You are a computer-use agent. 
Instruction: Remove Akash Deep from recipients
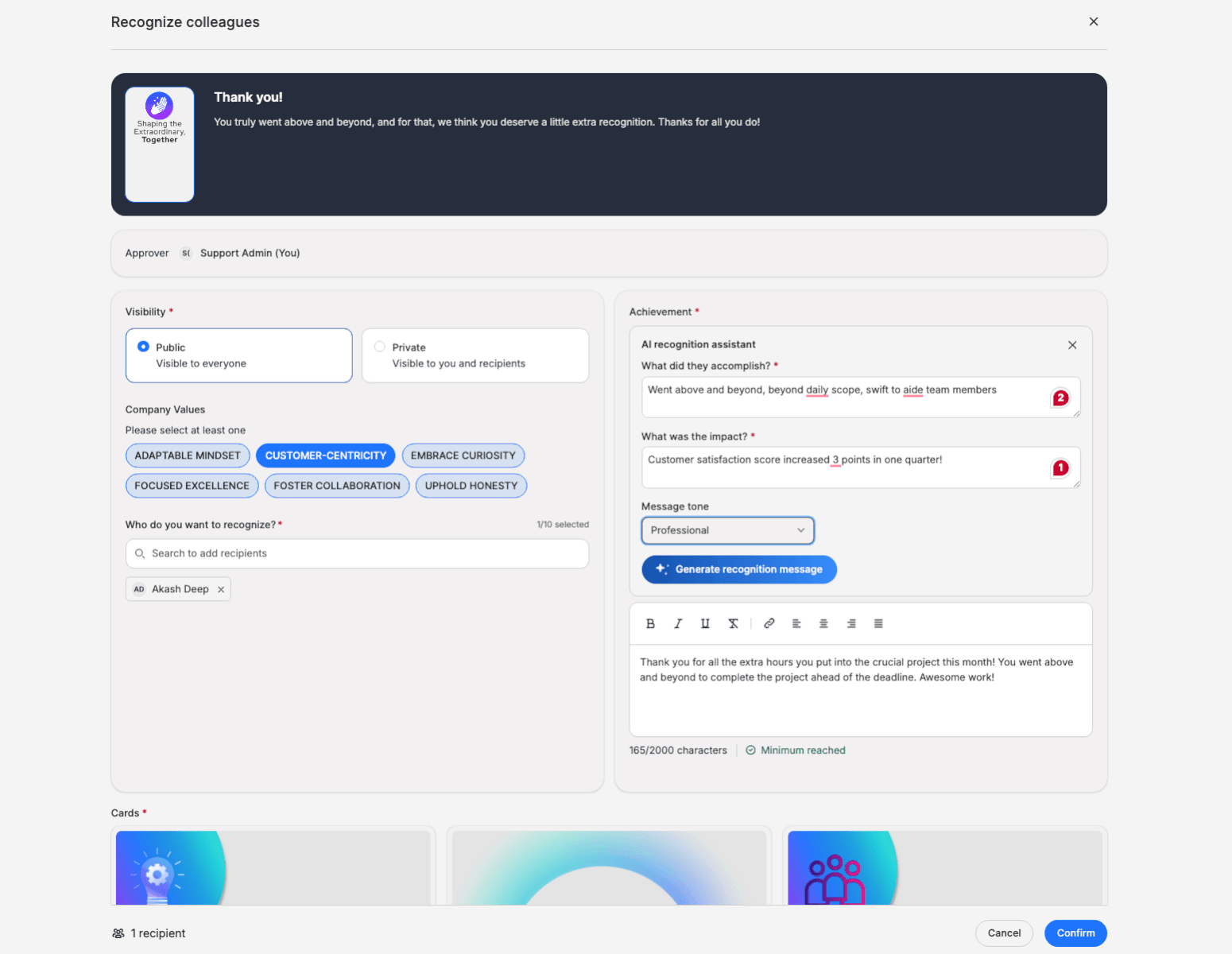click(221, 590)
